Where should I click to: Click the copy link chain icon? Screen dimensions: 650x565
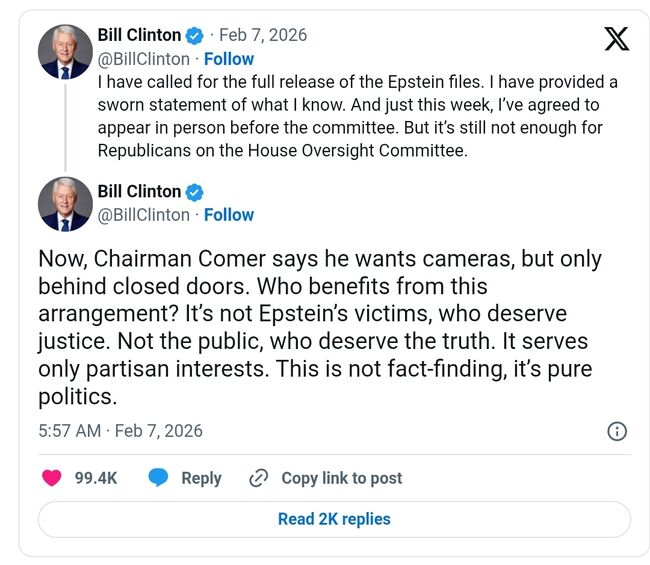coord(259,478)
